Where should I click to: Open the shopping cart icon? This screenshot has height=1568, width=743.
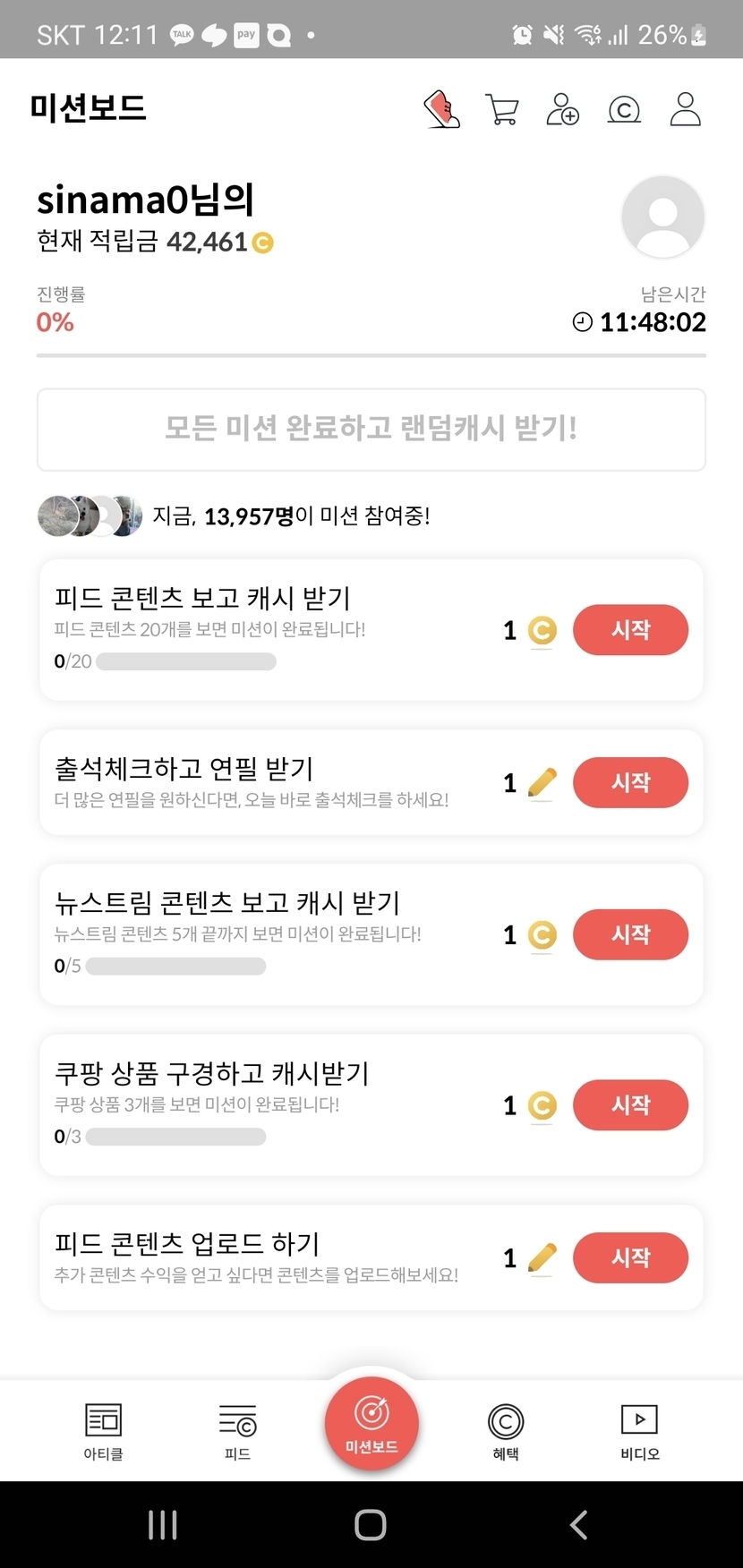point(502,110)
